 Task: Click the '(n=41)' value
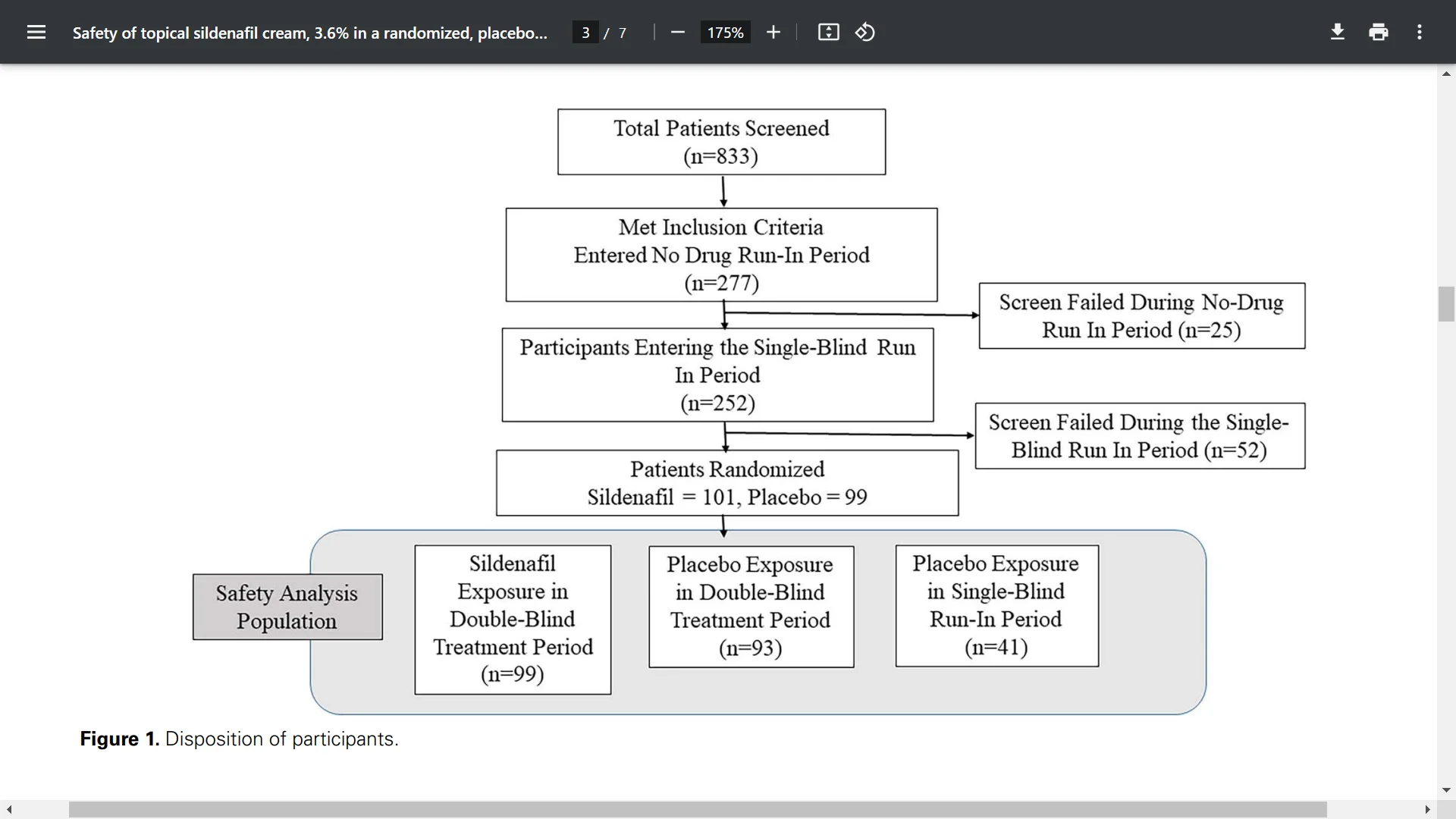[x=996, y=648]
